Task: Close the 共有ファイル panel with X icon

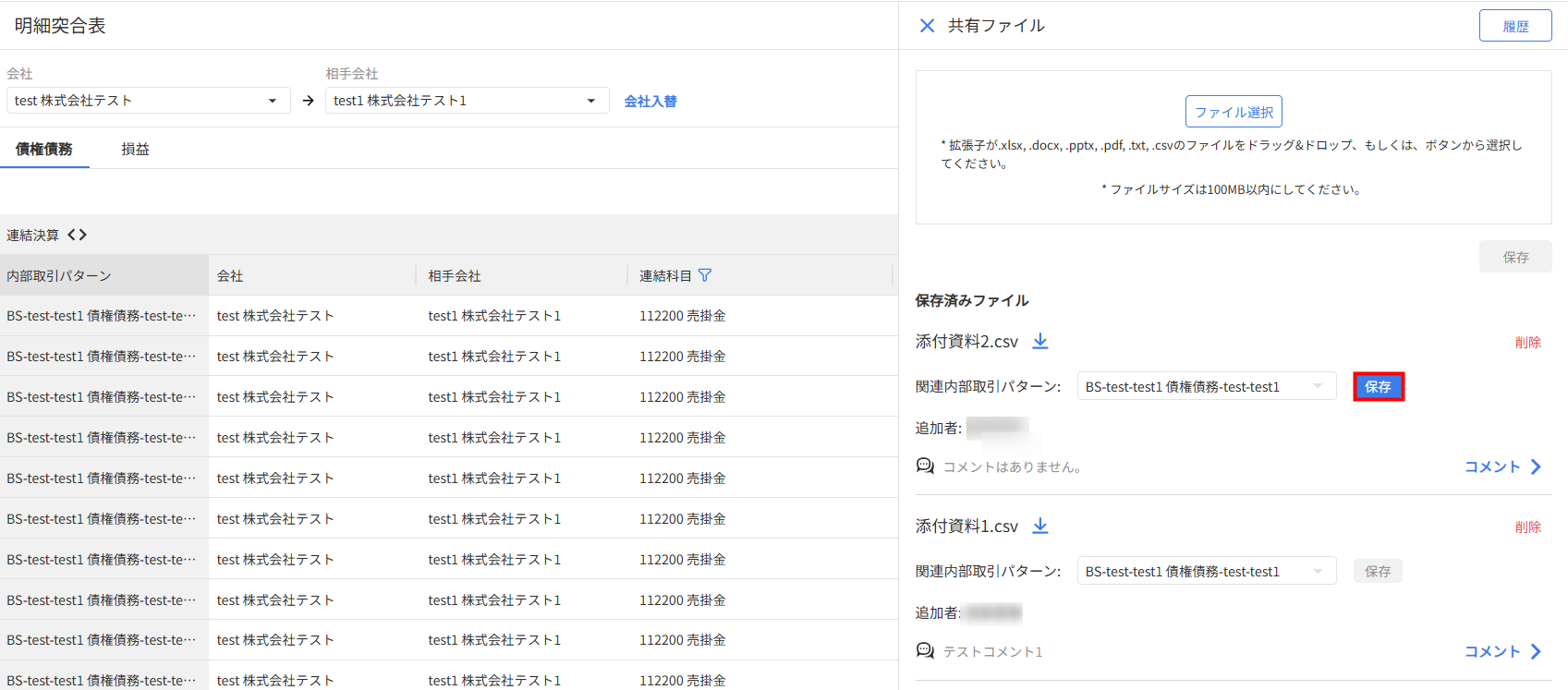Action: pos(927,26)
